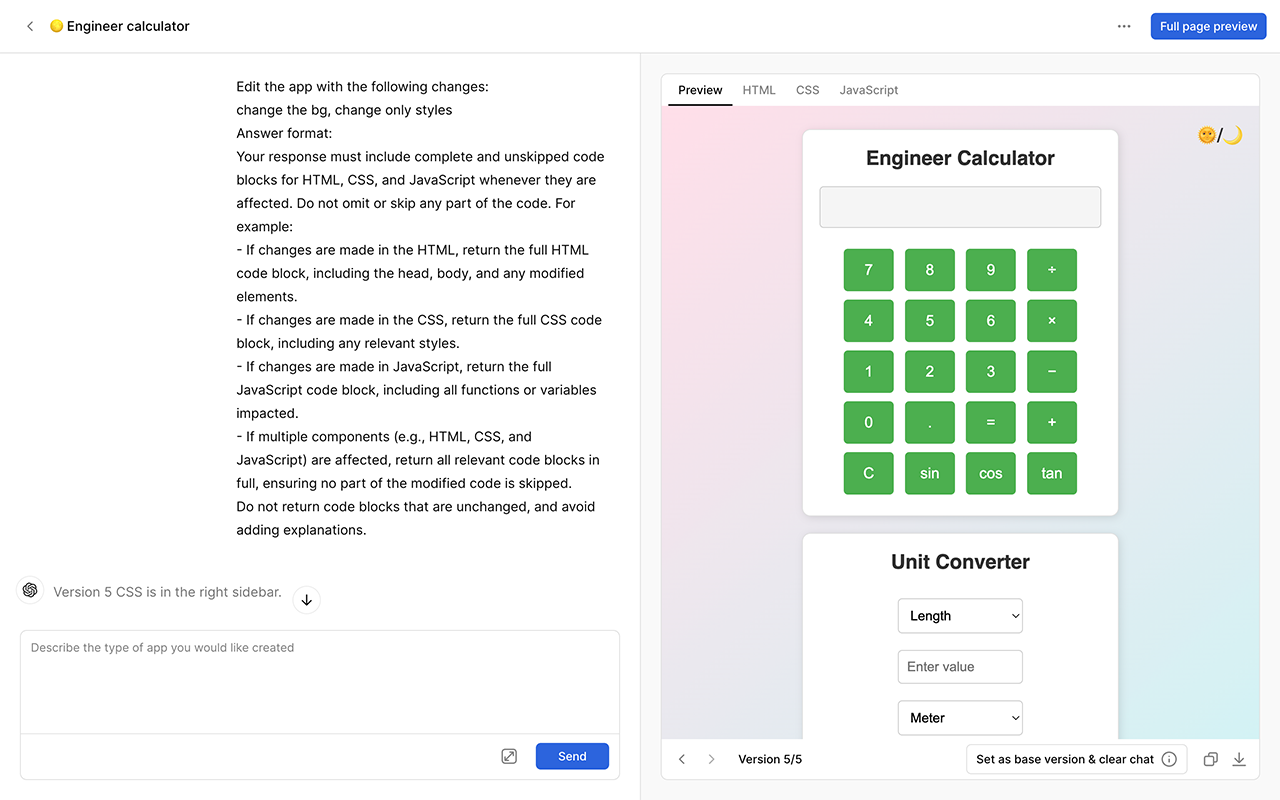Click the expand input box icon
This screenshot has height=800, width=1280.
[x=509, y=756]
